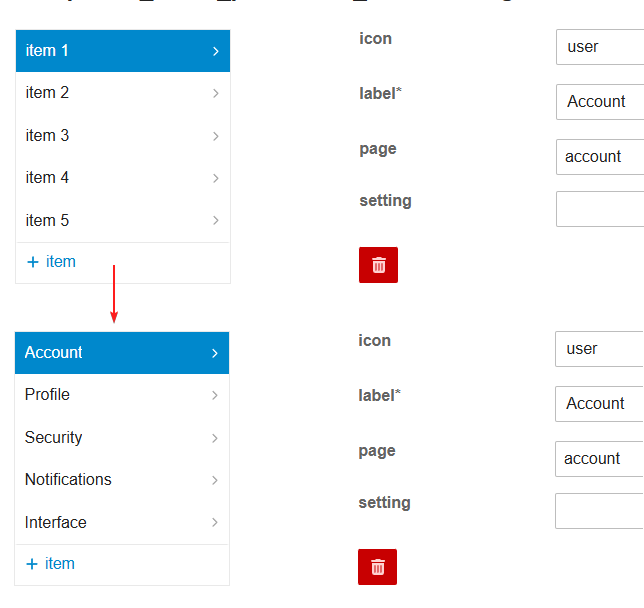Expand chevron on Profile row
This screenshot has width=644, height=608.
click(215, 395)
